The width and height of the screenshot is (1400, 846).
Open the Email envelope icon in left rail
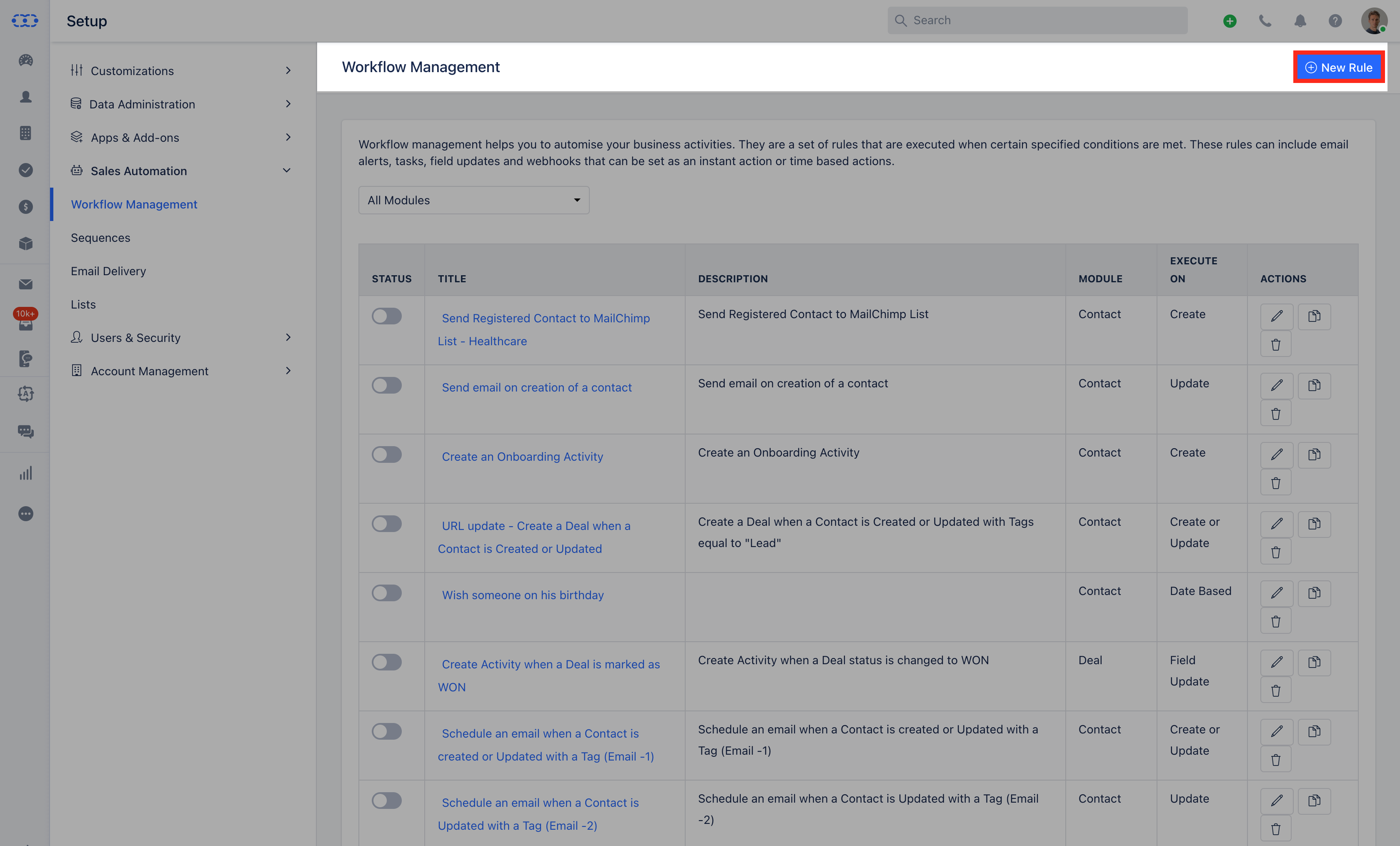click(x=25, y=284)
